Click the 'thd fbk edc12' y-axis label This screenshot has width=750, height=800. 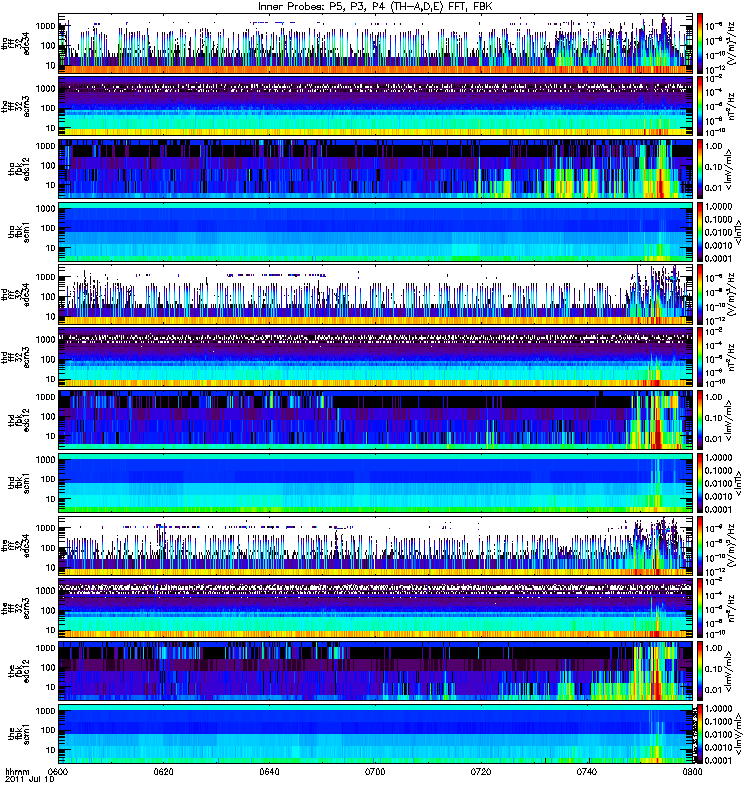pos(19,420)
